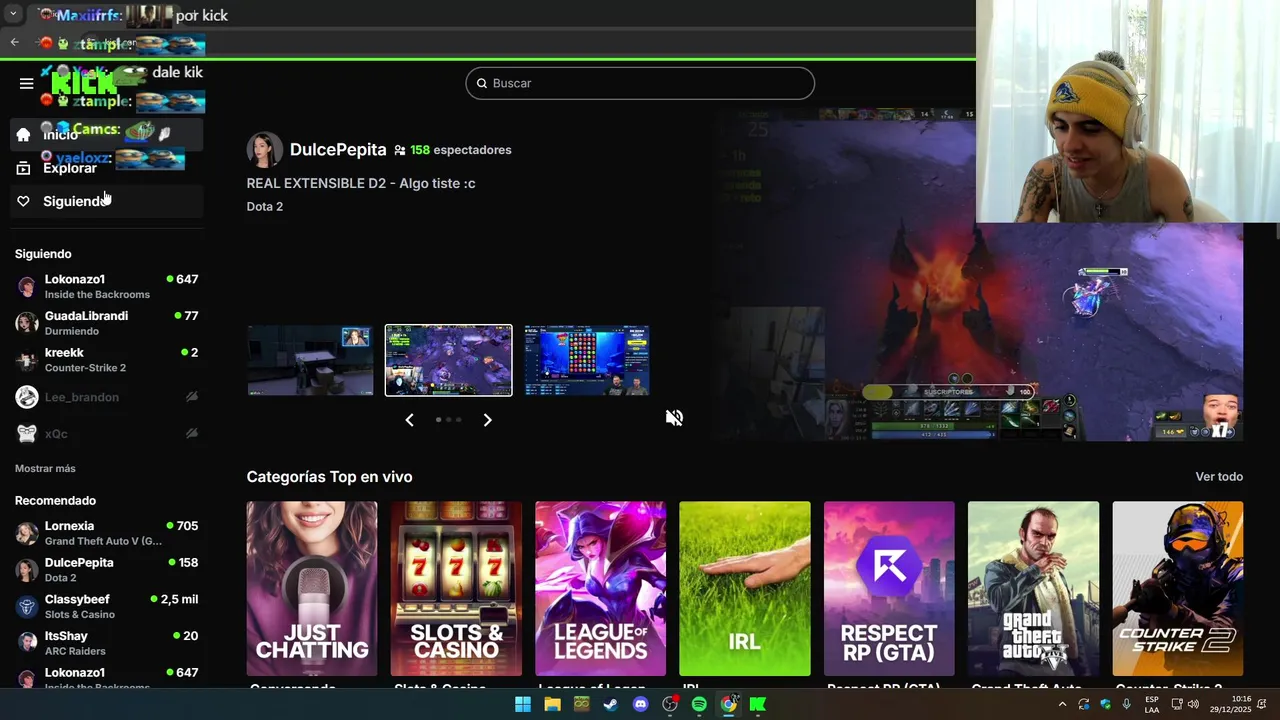This screenshot has width=1280, height=720.
Task: Open the Slots & Casino category
Action: coord(456,589)
